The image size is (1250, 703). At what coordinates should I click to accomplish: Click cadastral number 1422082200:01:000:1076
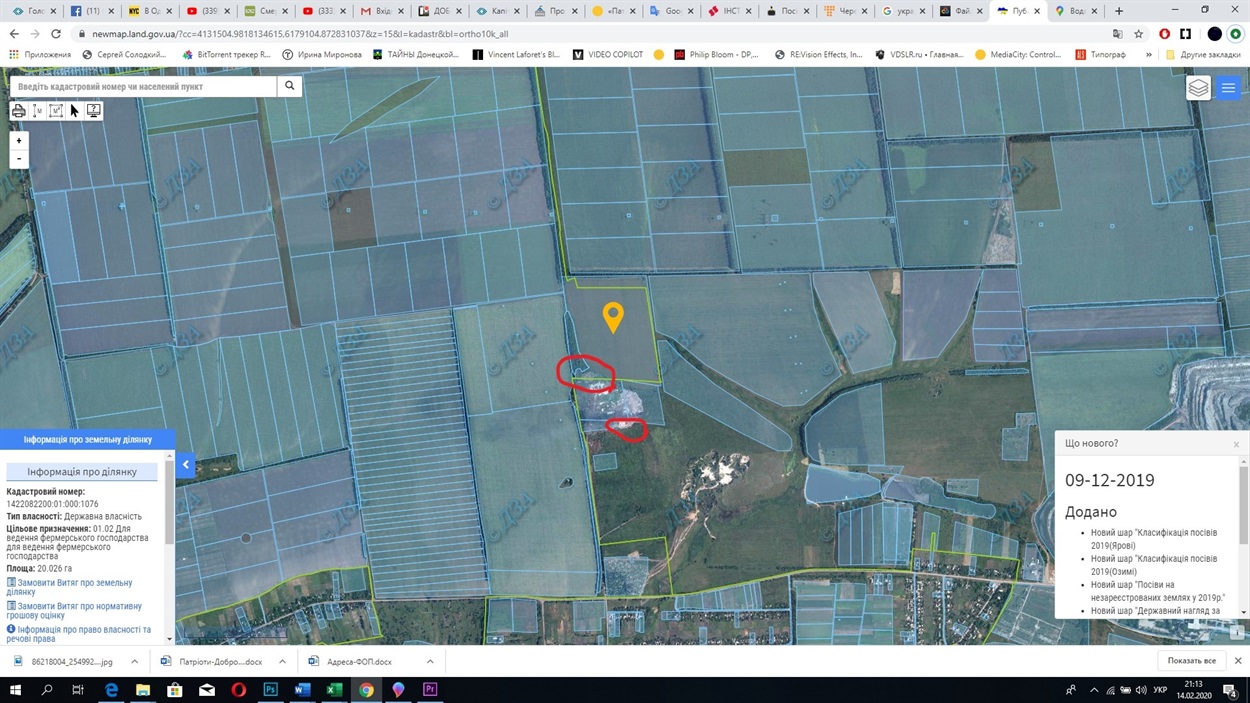tap(53, 504)
